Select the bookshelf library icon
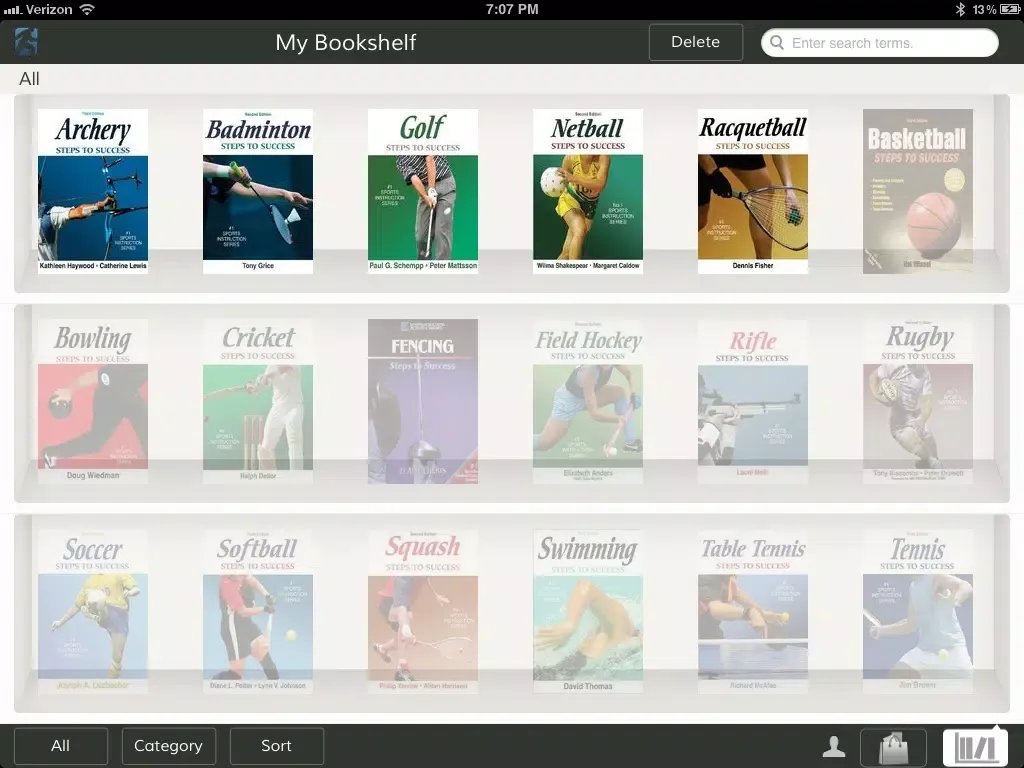Image resolution: width=1024 pixels, height=768 pixels. click(974, 747)
